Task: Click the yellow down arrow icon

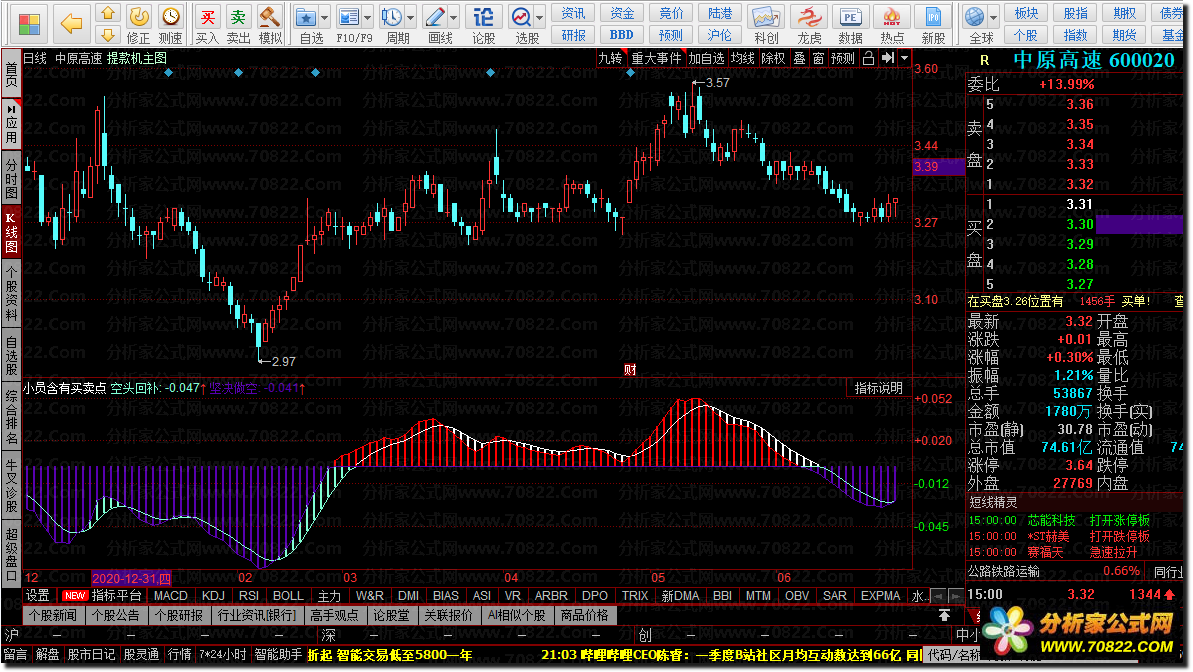Action: (x=108, y=34)
